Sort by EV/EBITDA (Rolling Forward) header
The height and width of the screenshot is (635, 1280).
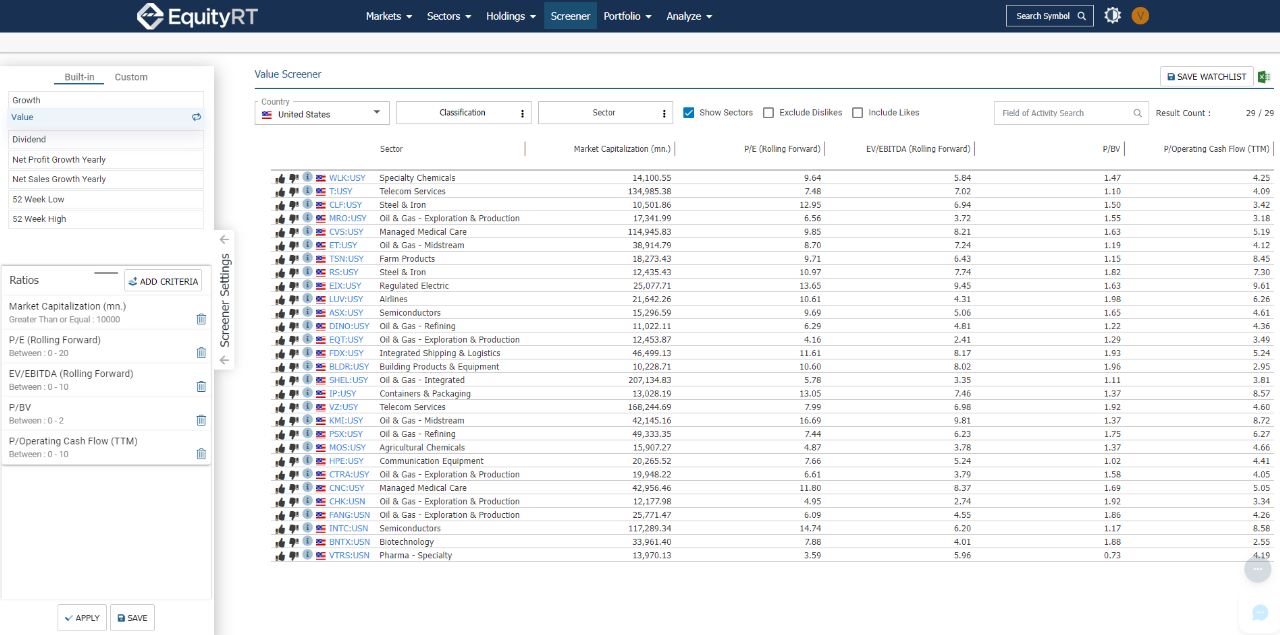[x=918, y=149]
